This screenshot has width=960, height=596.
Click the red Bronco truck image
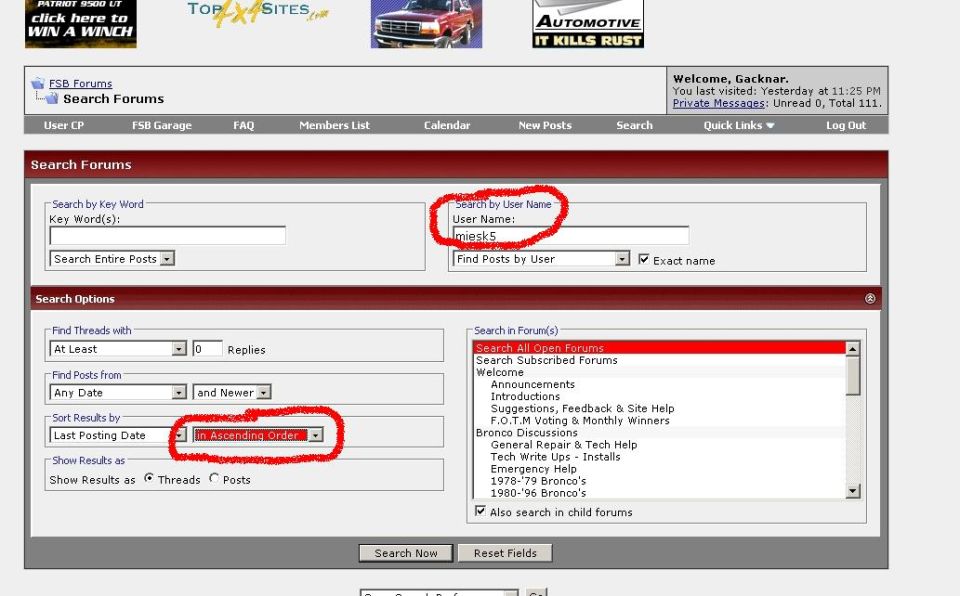426,24
